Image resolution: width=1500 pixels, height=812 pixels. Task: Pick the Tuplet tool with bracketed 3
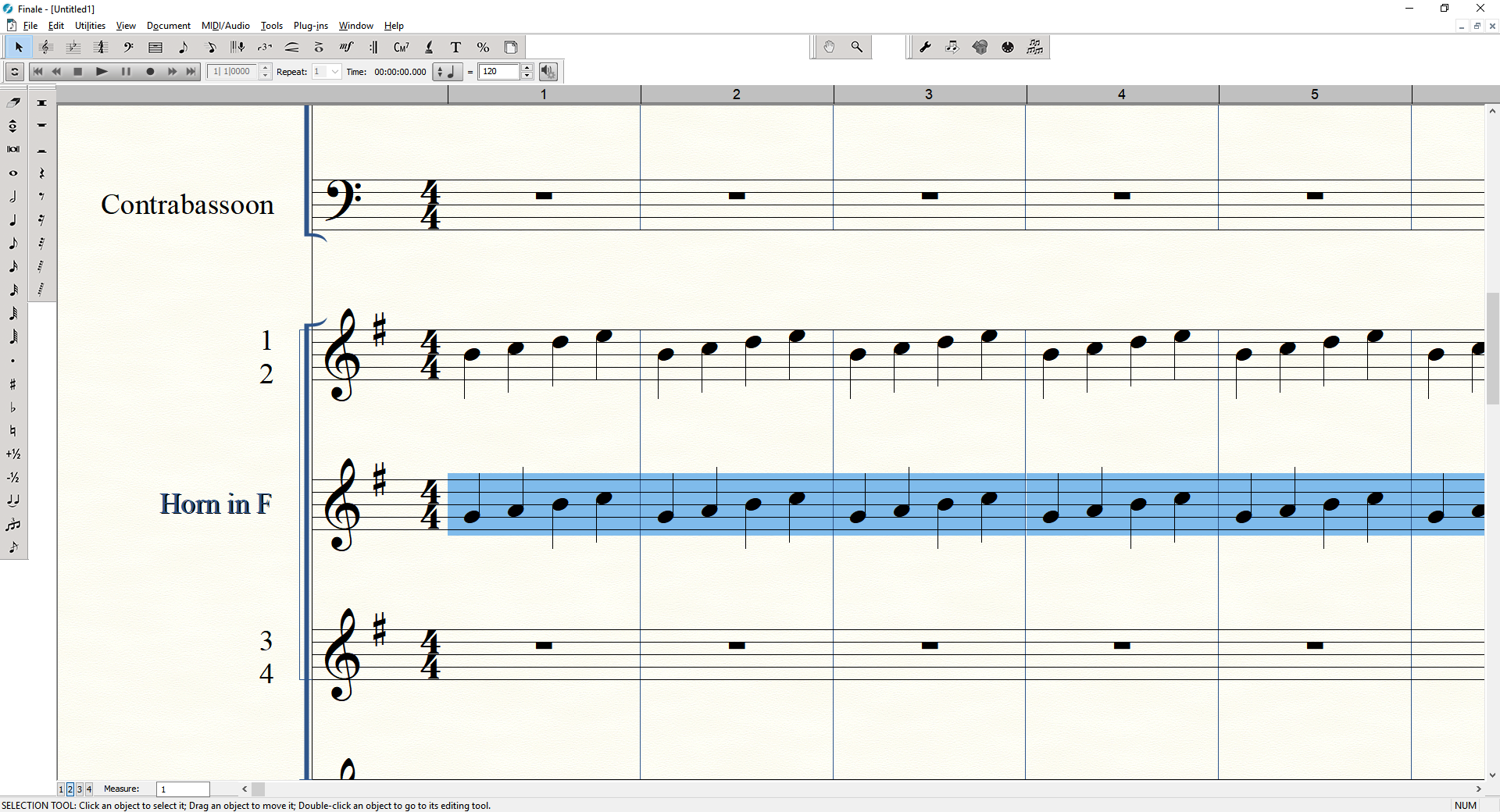tap(265, 48)
